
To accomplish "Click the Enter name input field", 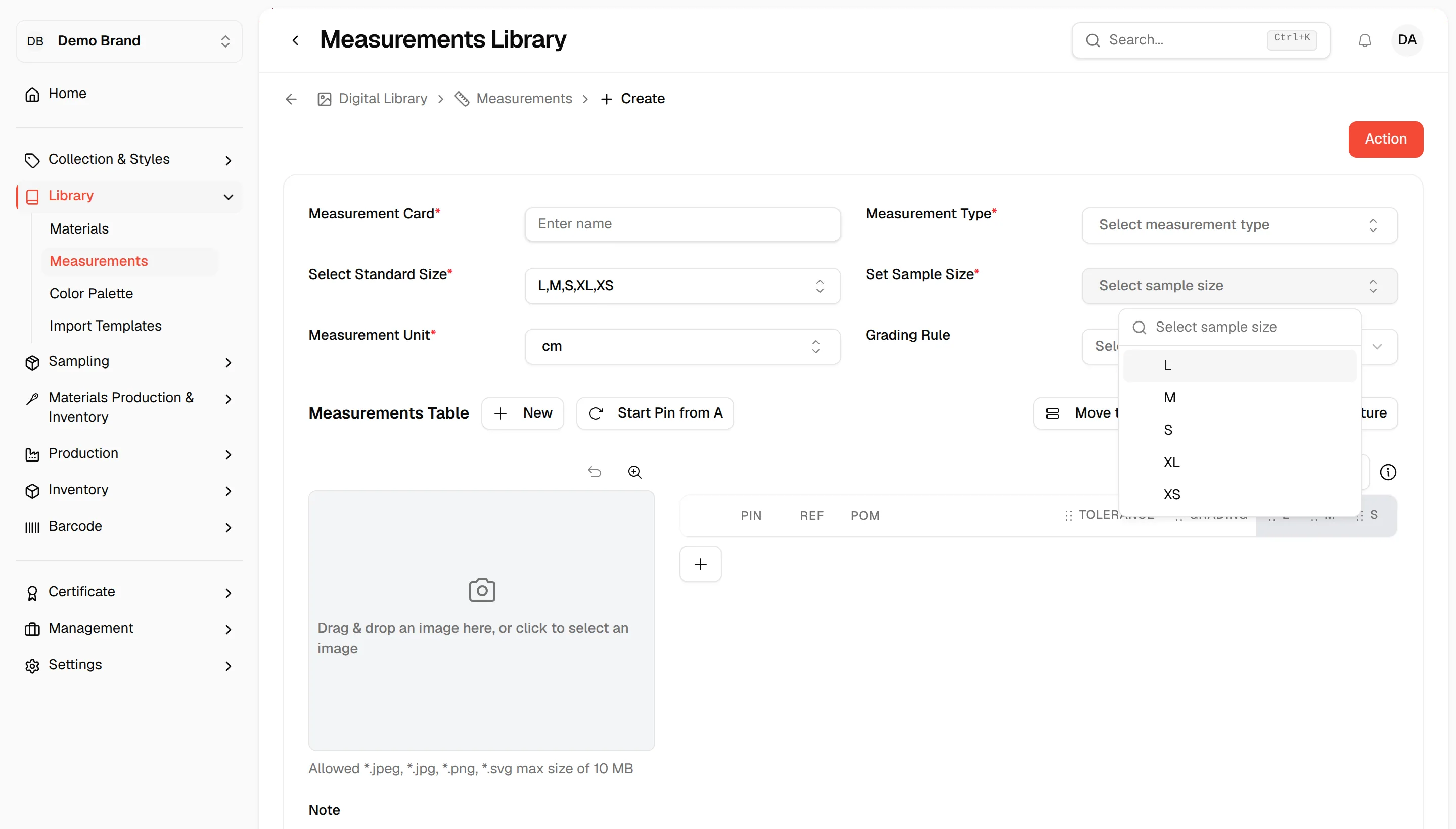I will click(x=682, y=224).
